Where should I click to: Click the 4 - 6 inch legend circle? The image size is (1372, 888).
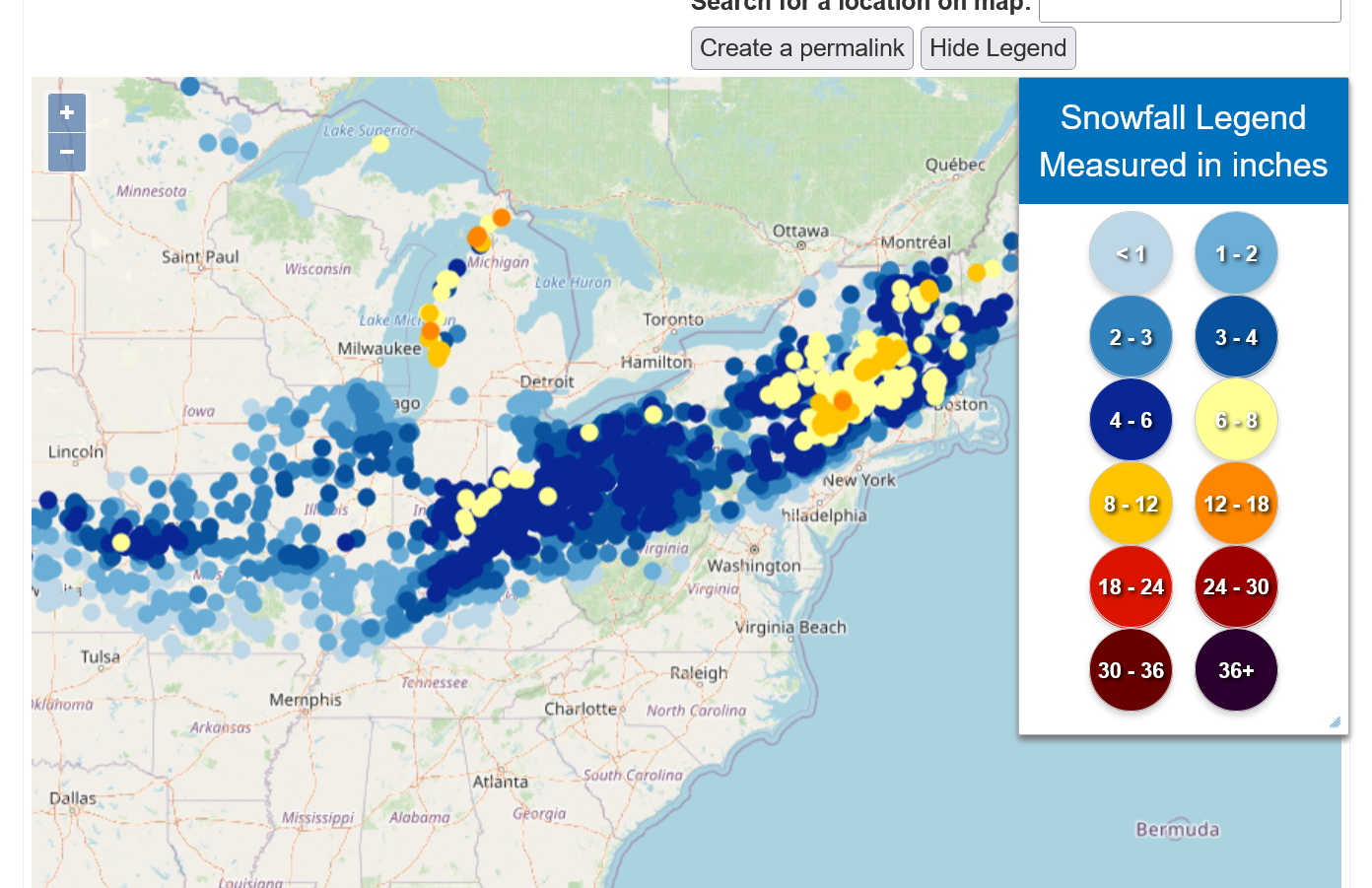coord(1131,420)
